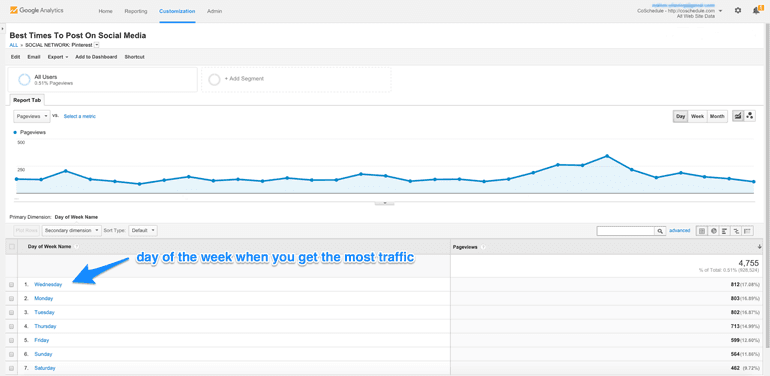Open the Thursday row link

pos(45,326)
